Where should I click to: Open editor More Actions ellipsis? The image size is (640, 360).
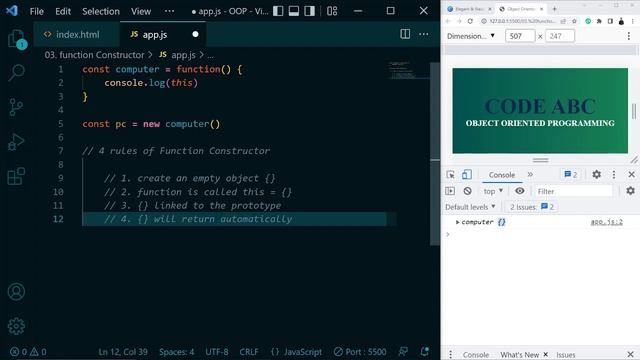click(x=424, y=34)
